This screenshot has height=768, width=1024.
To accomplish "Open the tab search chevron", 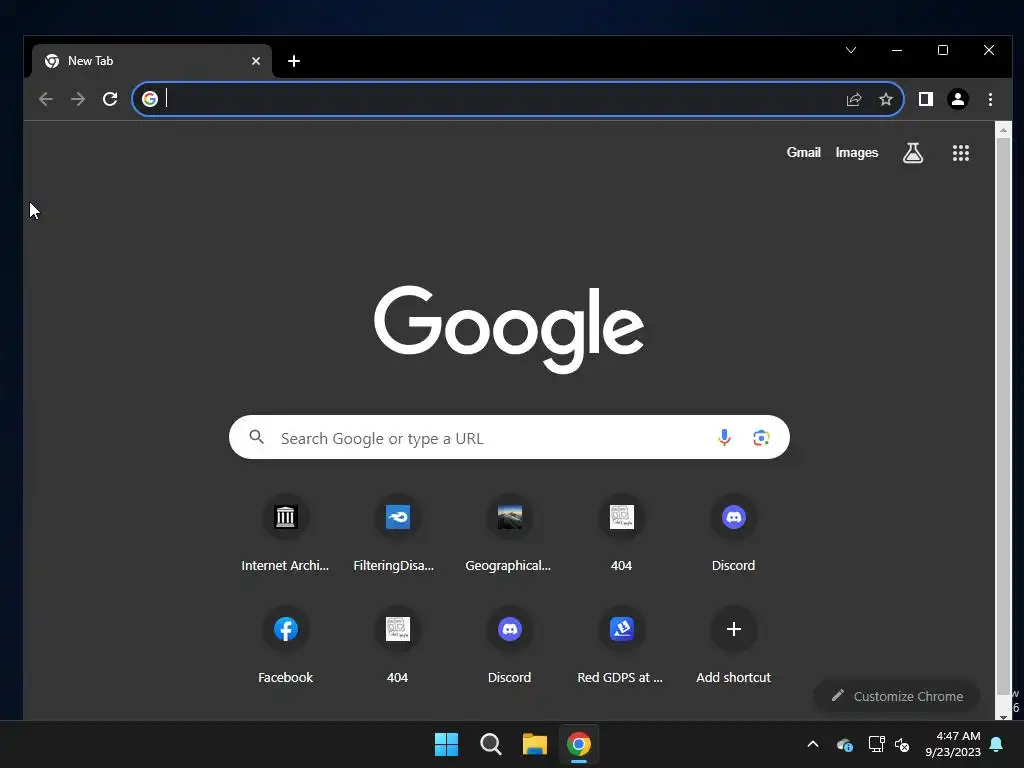I will (x=850, y=50).
